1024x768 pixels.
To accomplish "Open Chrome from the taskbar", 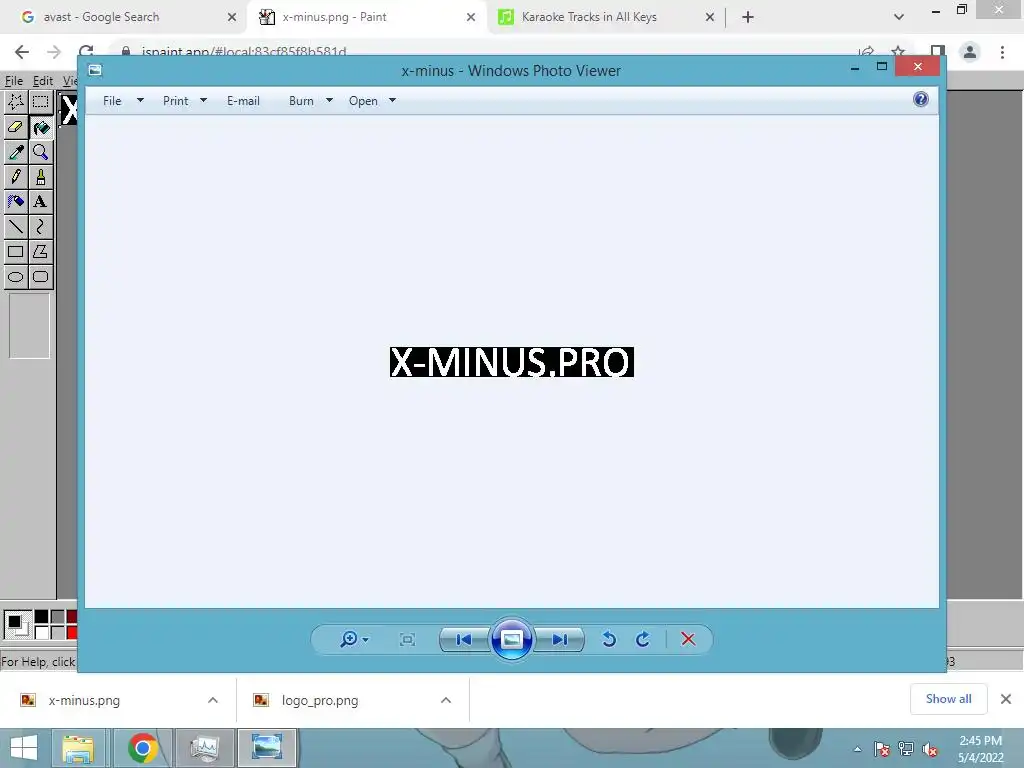I will coord(142,748).
